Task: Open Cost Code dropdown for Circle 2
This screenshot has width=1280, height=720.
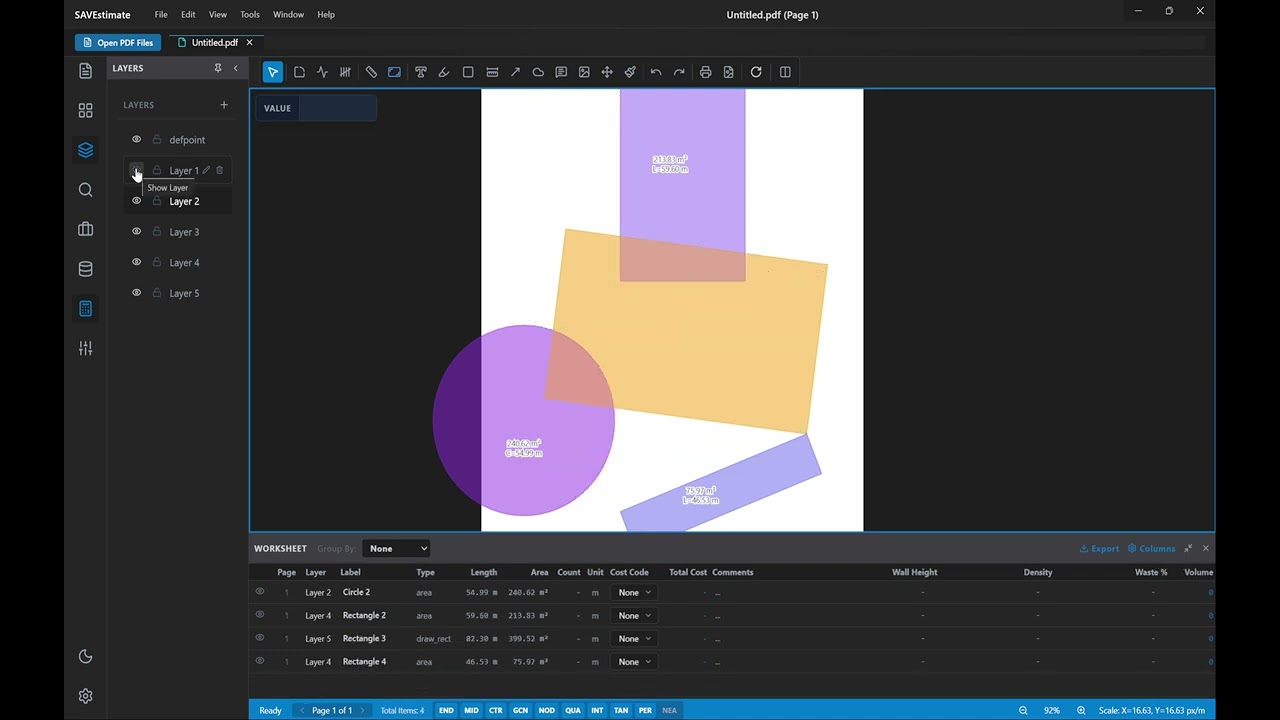Action: tap(634, 592)
